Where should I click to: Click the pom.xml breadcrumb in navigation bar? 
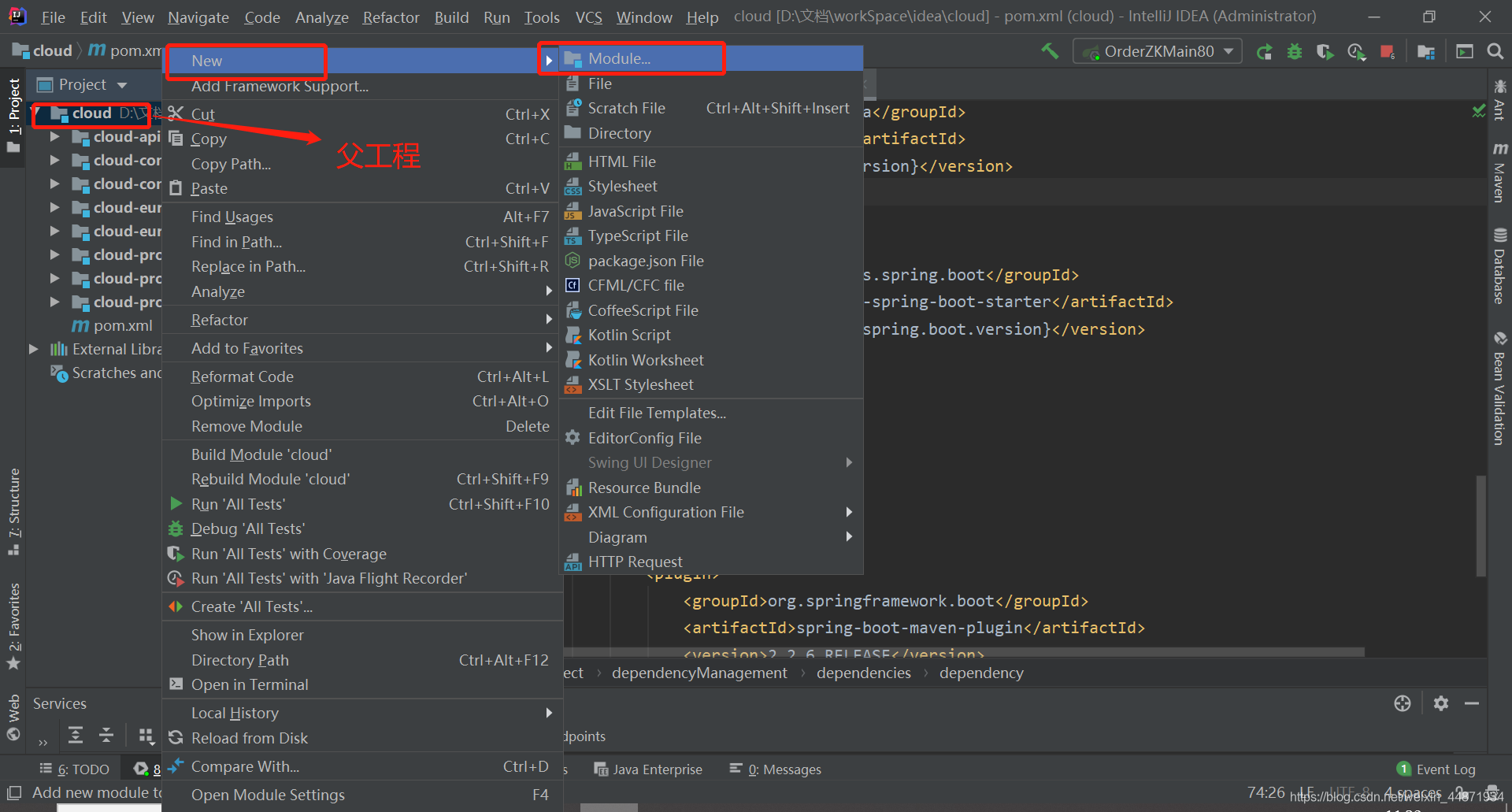click(x=126, y=50)
